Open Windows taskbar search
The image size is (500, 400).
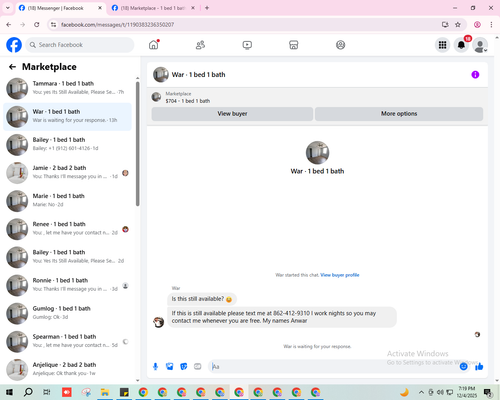pyautogui.click(x=28, y=392)
